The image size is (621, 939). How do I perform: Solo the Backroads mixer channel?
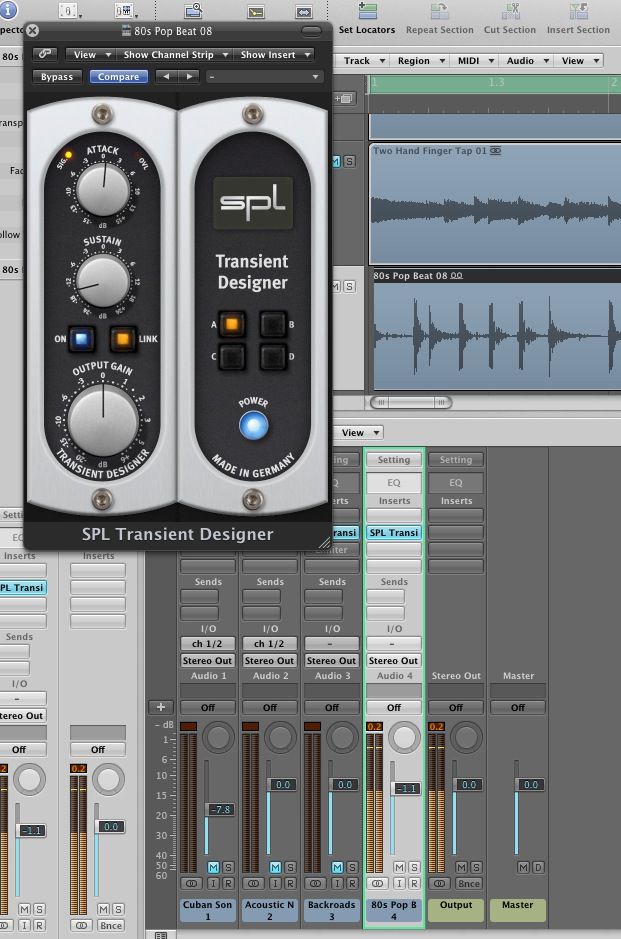(x=352, y=867)
